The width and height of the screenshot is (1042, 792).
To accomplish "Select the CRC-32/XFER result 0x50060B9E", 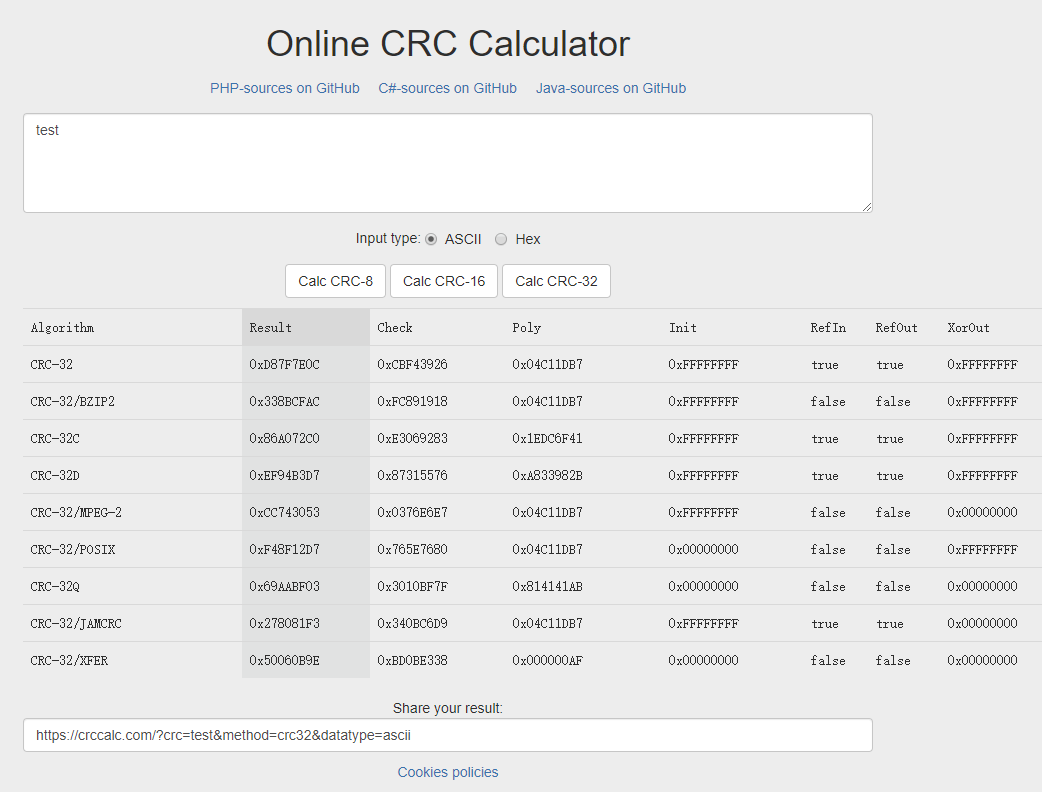I will point(284,660).
